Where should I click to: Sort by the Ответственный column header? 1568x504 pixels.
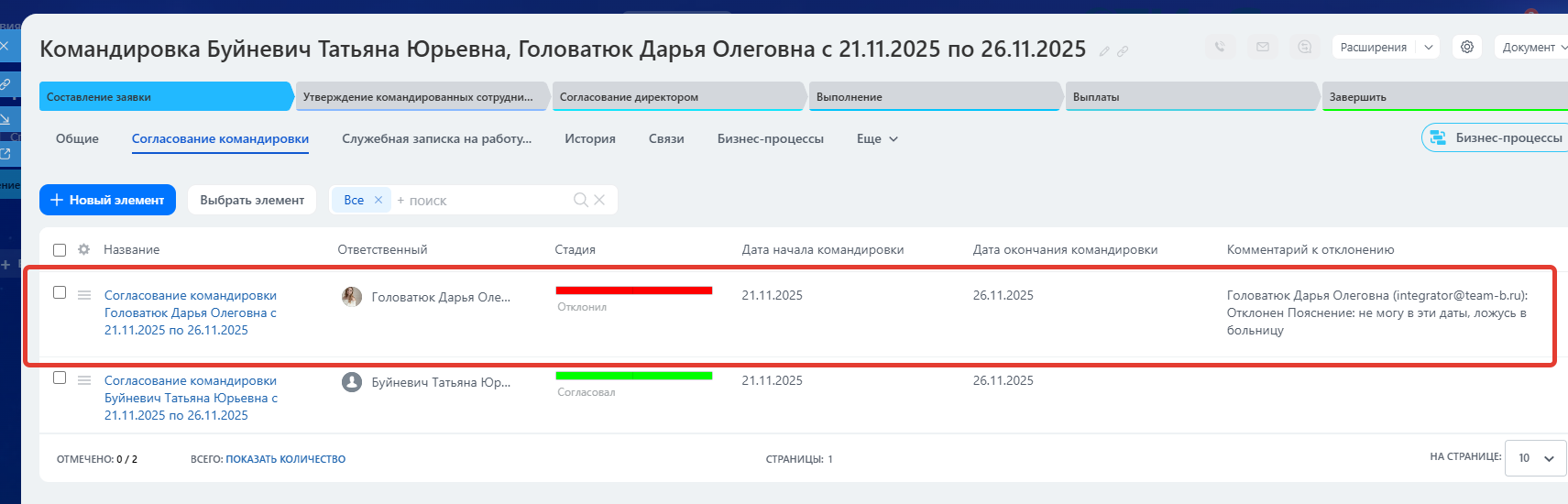382,249
